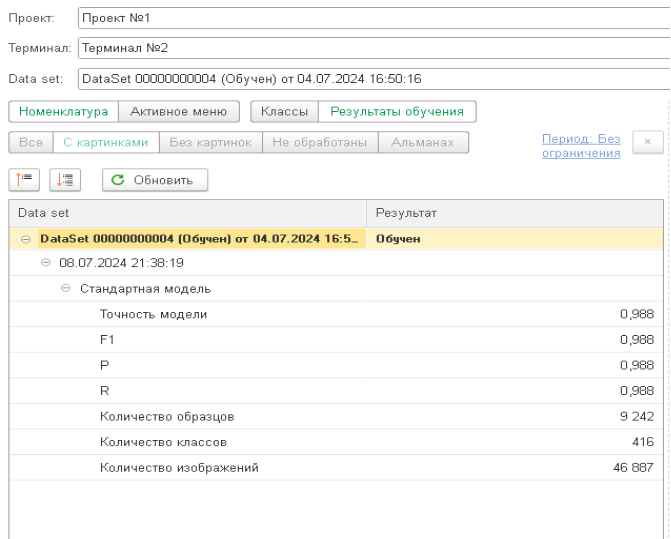Image resolution: width=671 pixels, height=539 pixels.
Task: Open the Активное меню tab
Action: 179,112
